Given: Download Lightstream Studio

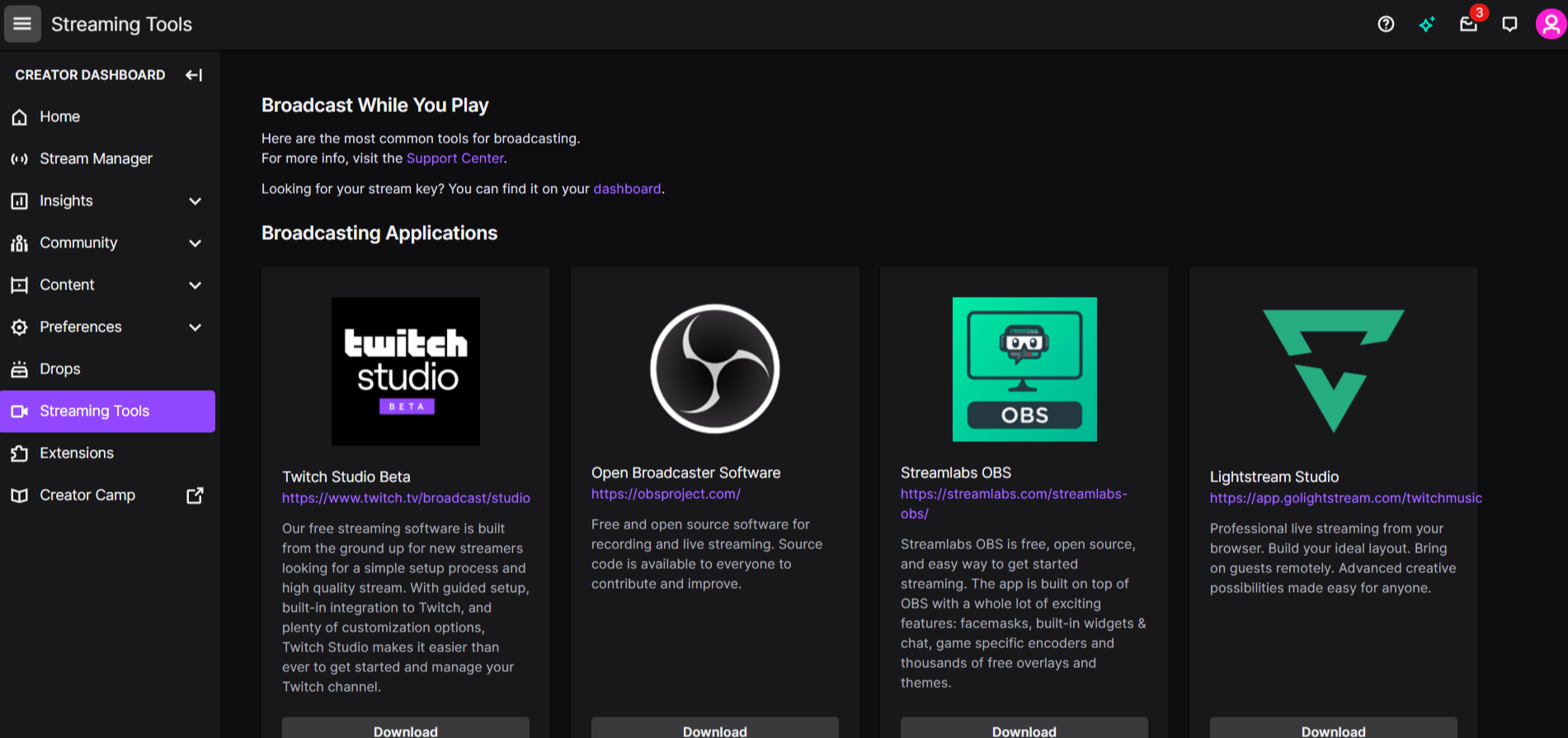Looking at the screenshot, I should click(x=1334, y=729).
